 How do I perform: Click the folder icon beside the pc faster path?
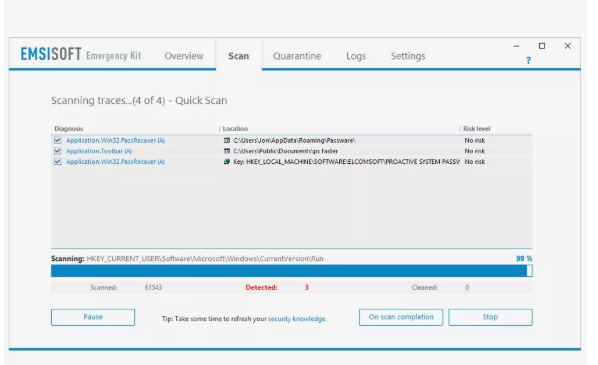pos(227,151)
